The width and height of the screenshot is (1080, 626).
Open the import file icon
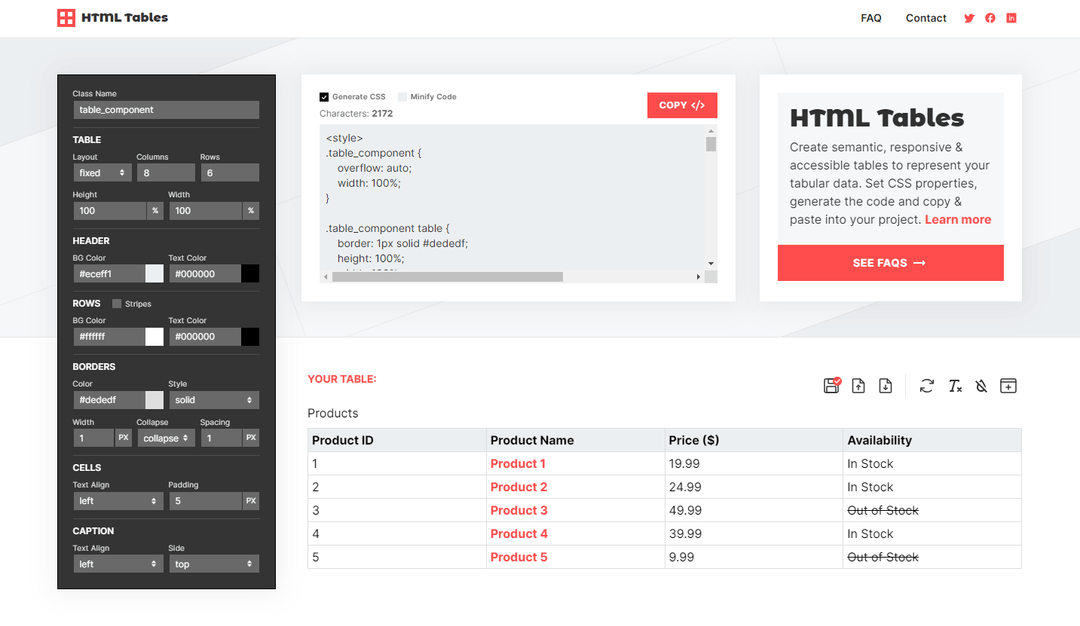tap(858, 385)
